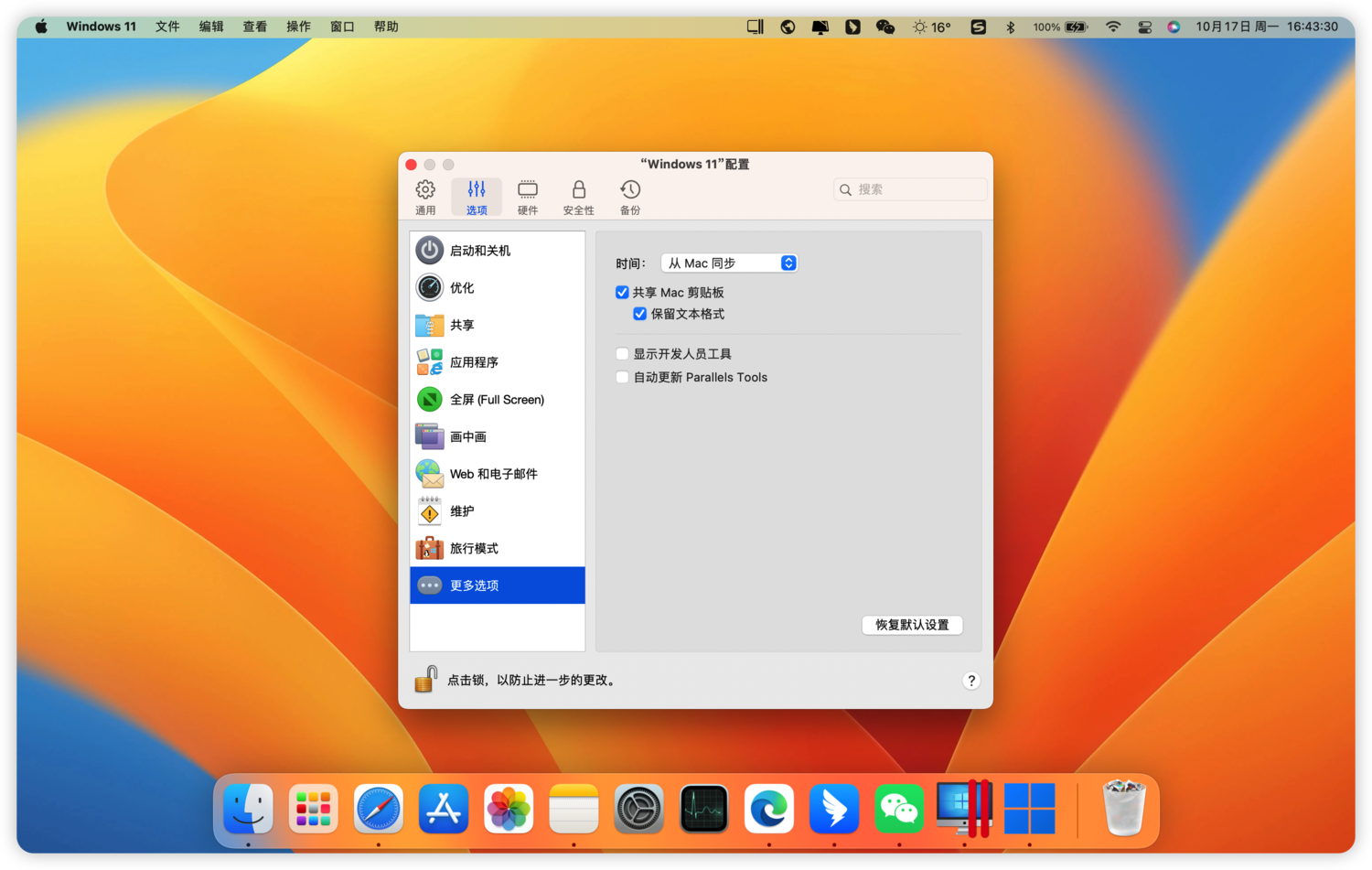Enable 自动更新 Parallels Tools
Screen dimensions: 1372x870
point(622,377)
